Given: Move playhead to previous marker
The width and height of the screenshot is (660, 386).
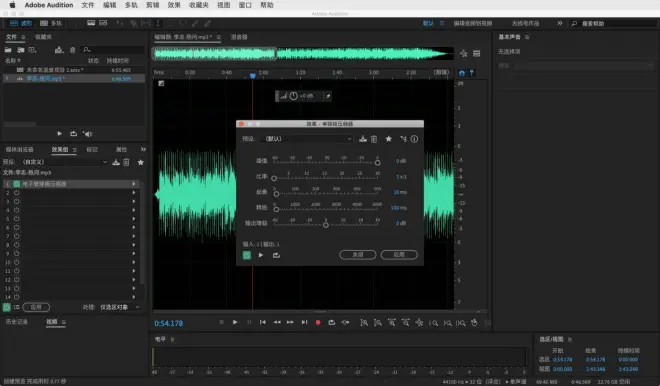Looking at the screenshot, I should coord(263,322).
